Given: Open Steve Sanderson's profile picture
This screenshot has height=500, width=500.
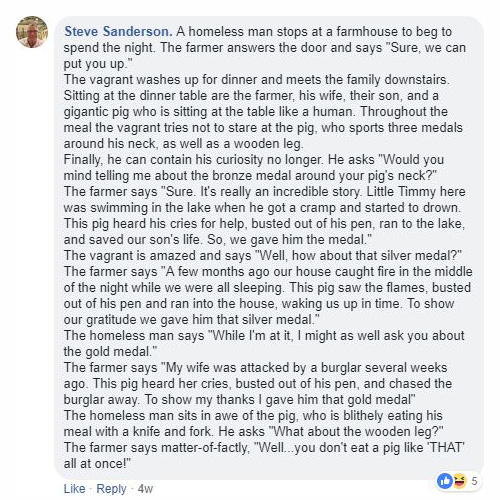Looking at the screenshot, I should point(32,32).
